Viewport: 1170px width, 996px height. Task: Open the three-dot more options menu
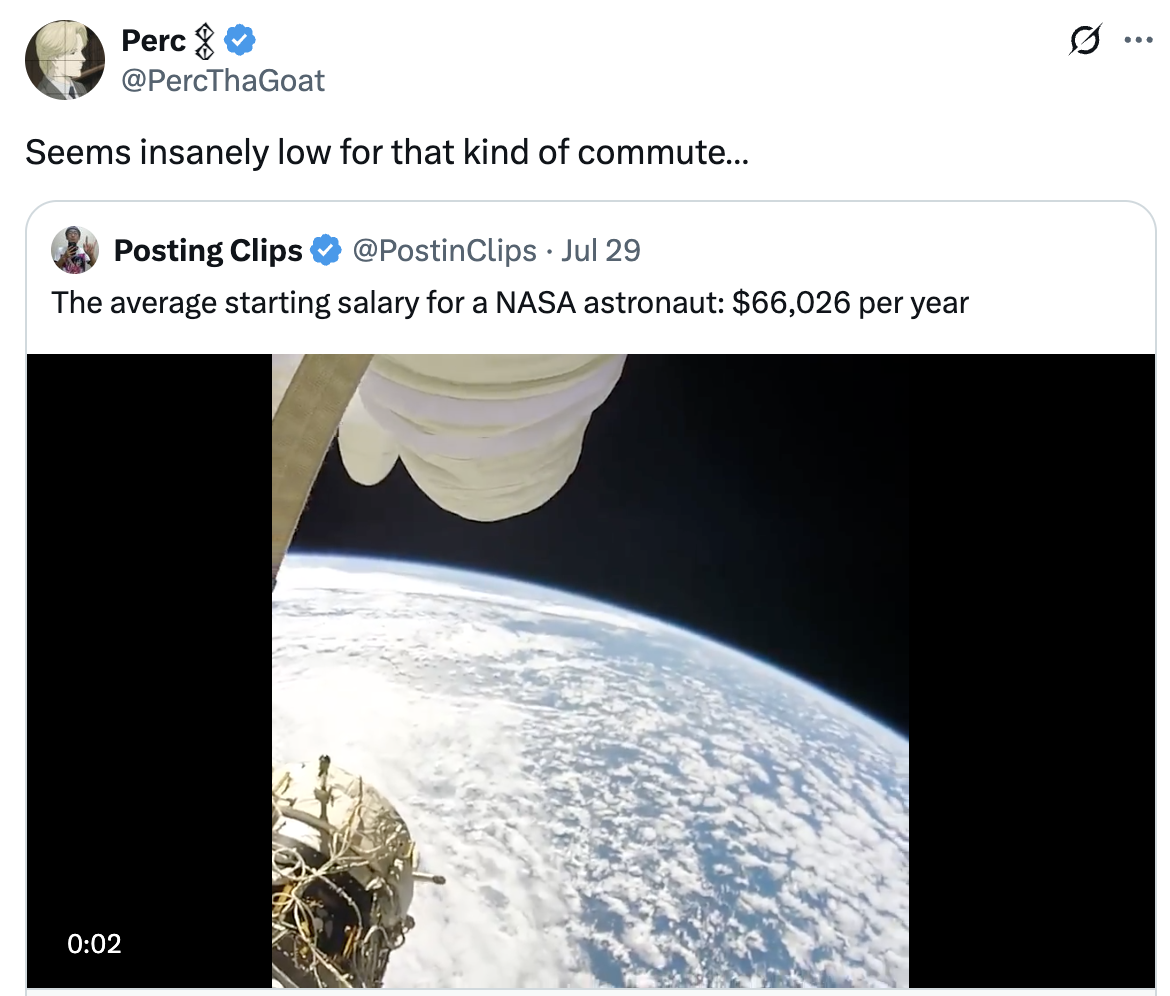(1138, 40)
